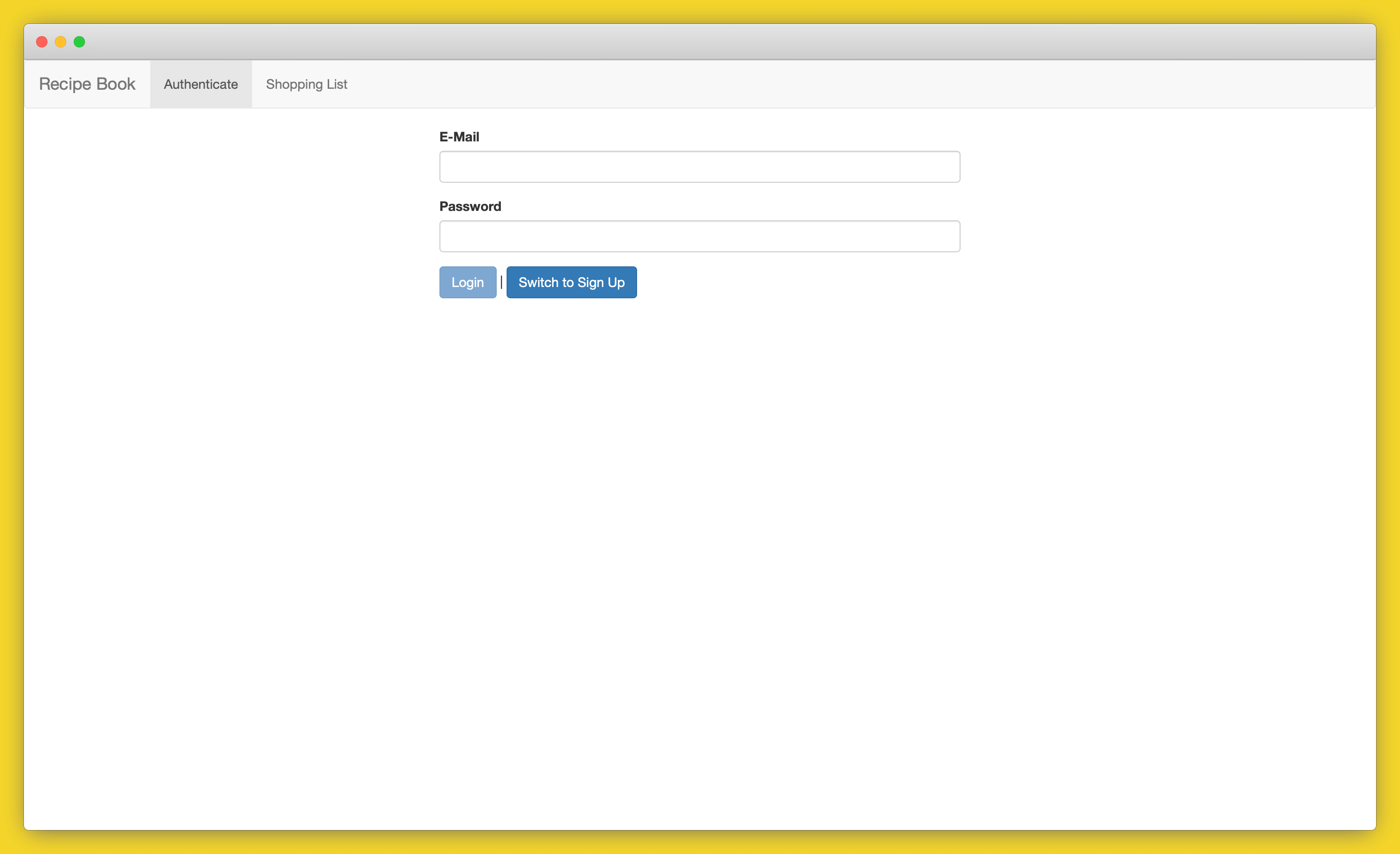
Task: Click the red close window control
Action: [41, 41]
